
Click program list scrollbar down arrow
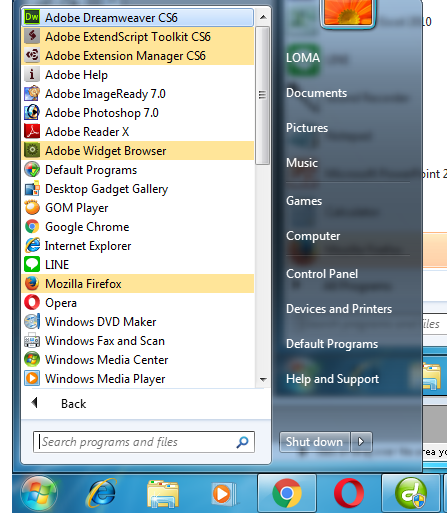[x=263, y=379]
